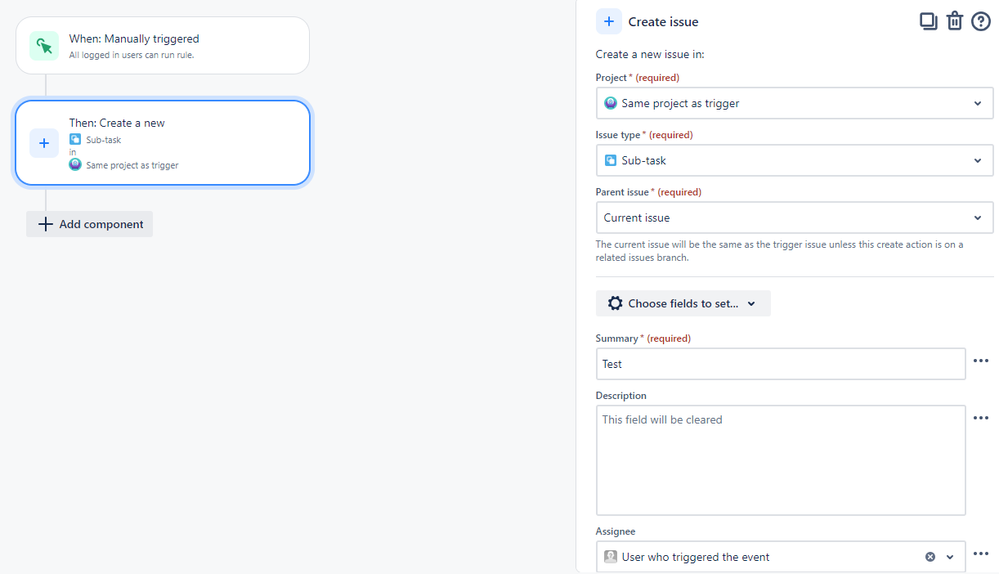Open the help icon for Create issue
This screenshot has height=574, width=999.
981,22
